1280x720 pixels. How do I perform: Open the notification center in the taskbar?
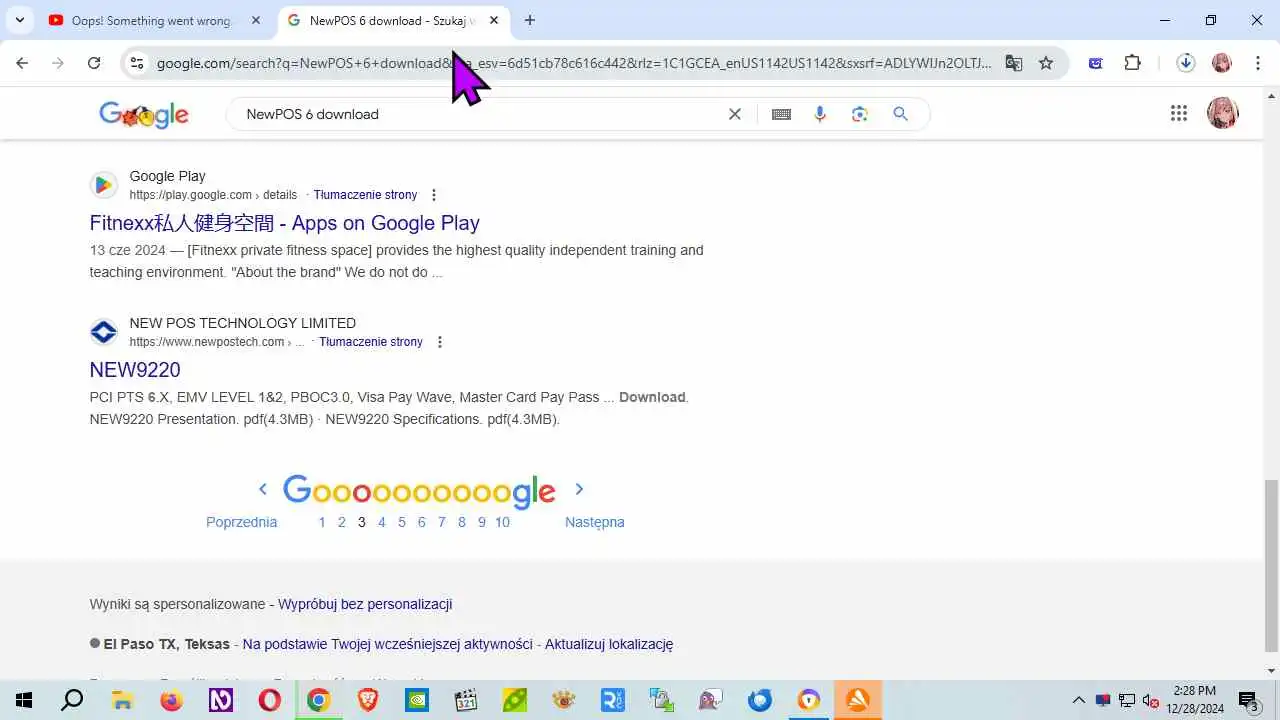click(x=1248, y=700)
